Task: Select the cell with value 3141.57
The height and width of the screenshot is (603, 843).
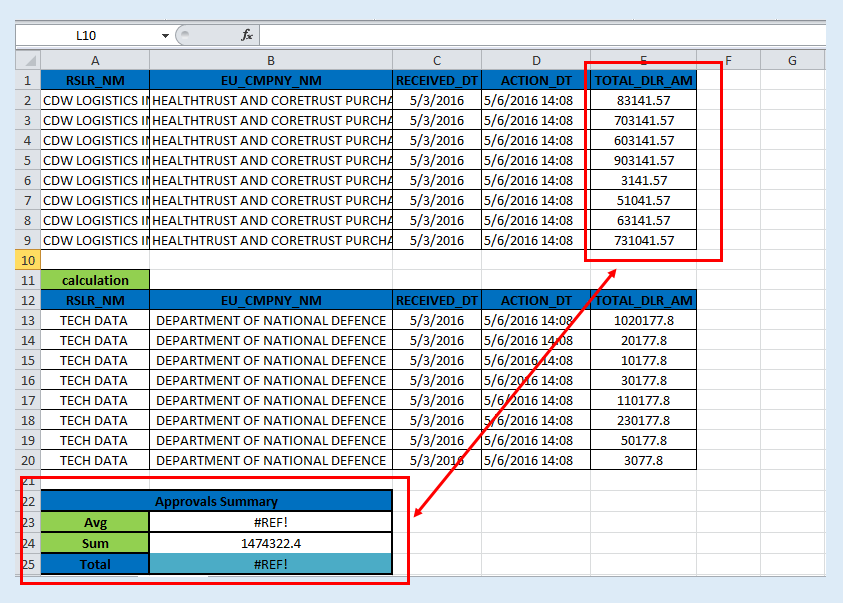Action: tap(644, 181)
